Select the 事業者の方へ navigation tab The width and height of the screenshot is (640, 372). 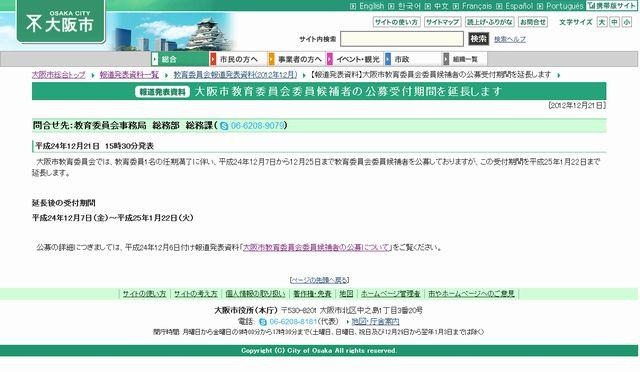(x=297, y=59)
